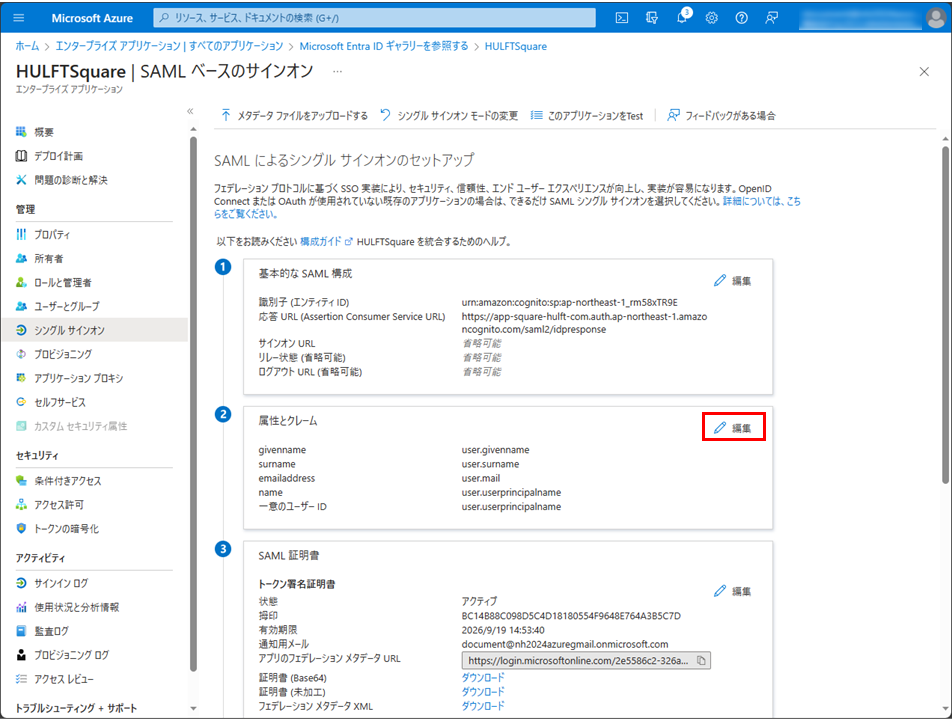Copy the federation metadata URL
The height and width of the screenshot is (720, 952).
pyautogui.click(x=701, y=660)
